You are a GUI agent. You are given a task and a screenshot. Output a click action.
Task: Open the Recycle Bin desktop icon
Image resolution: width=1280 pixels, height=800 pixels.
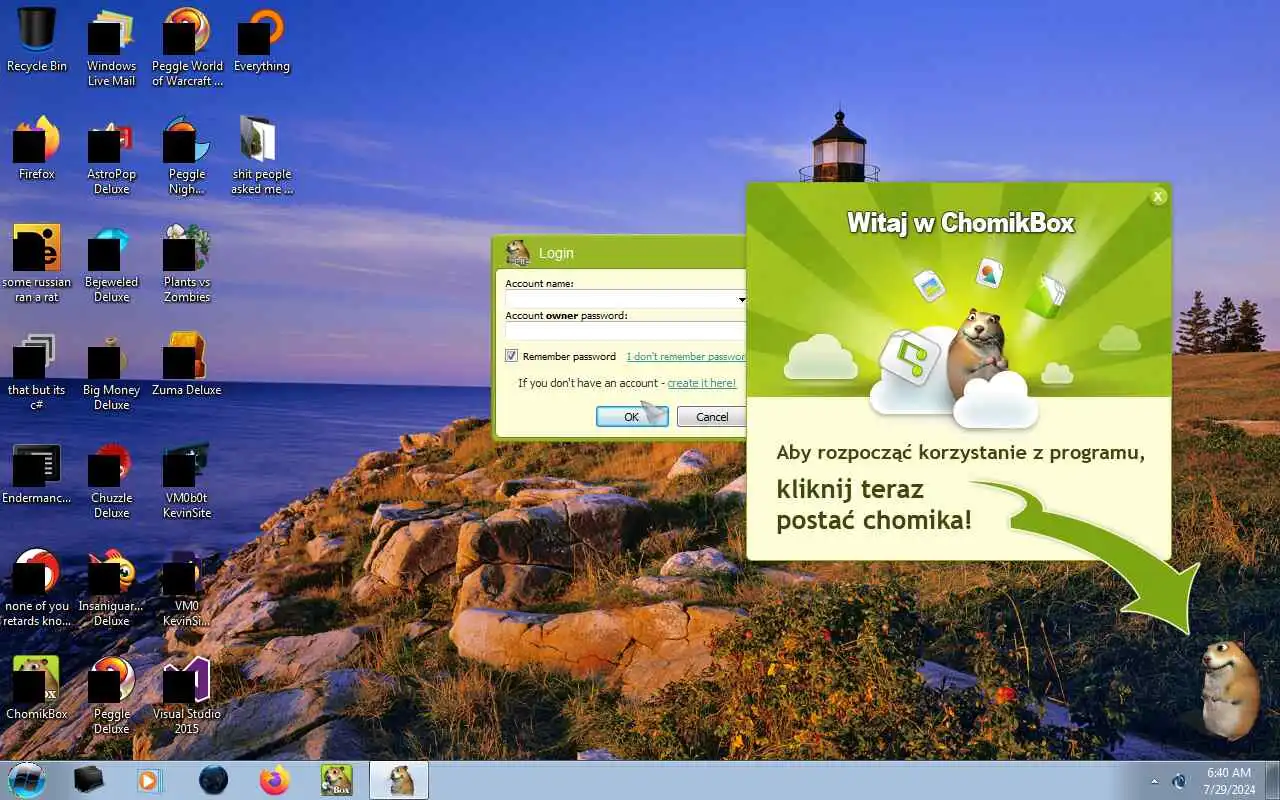coord(37,40)
